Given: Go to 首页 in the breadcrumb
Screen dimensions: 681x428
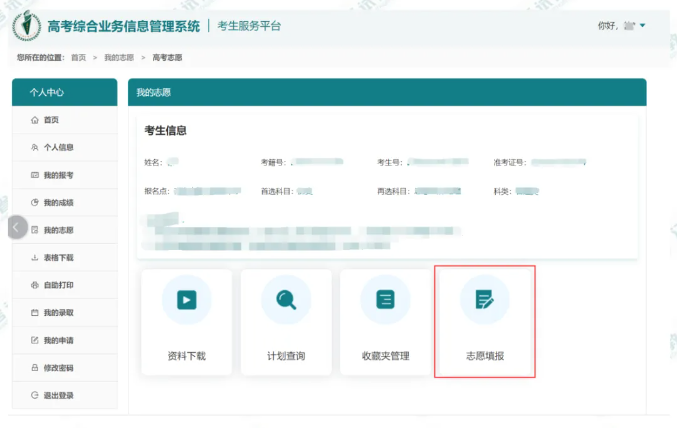Looking at the screenshot, I should (79, 57).
